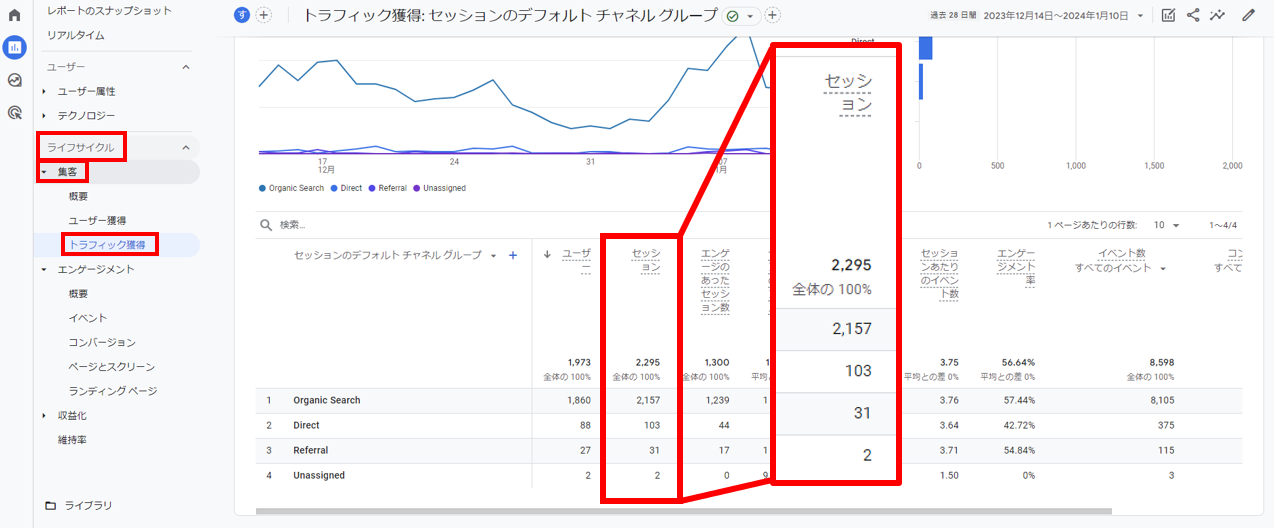Expand ユーザー属性 tree item
Image resolution: width=1274 pixels, height=528 pixels.
(x=44, y=91)
